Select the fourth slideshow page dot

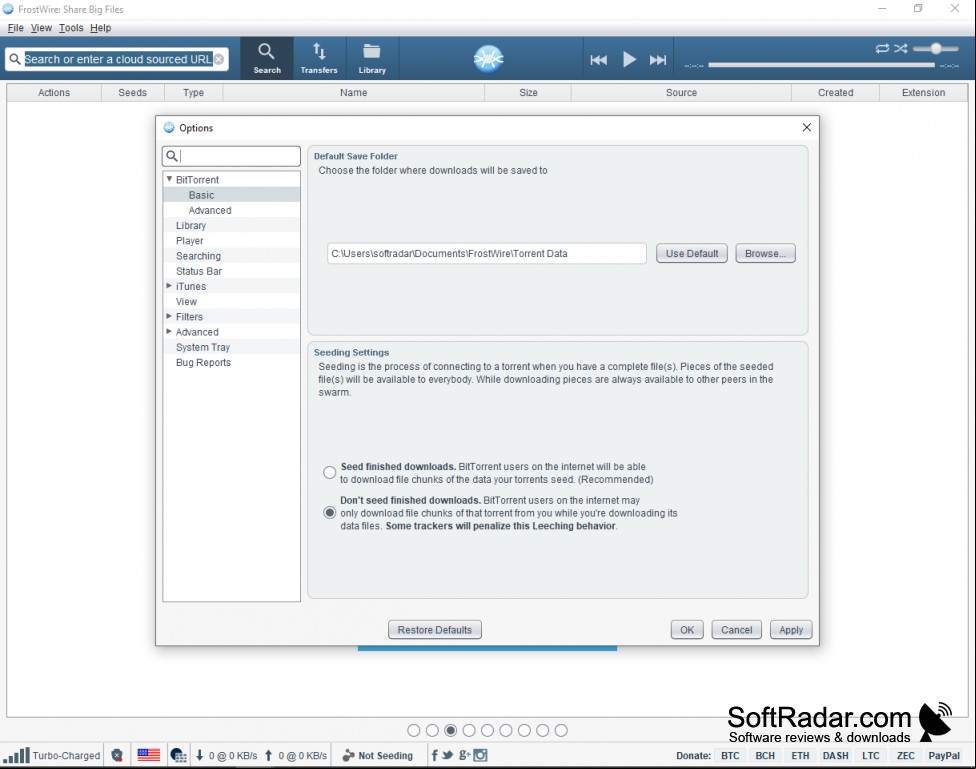pos(469,730)
